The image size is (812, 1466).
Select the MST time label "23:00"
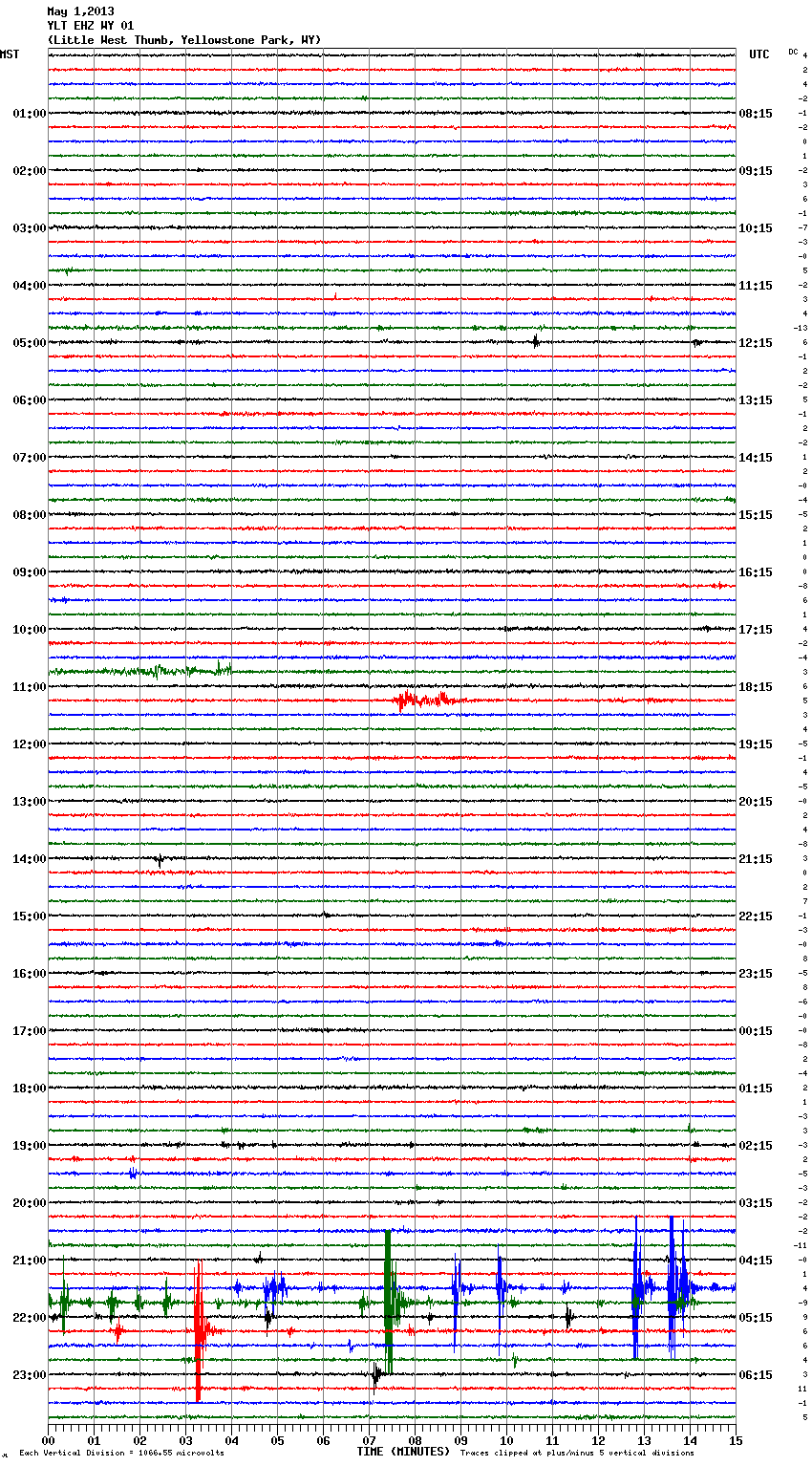(x=29, y=1375)
